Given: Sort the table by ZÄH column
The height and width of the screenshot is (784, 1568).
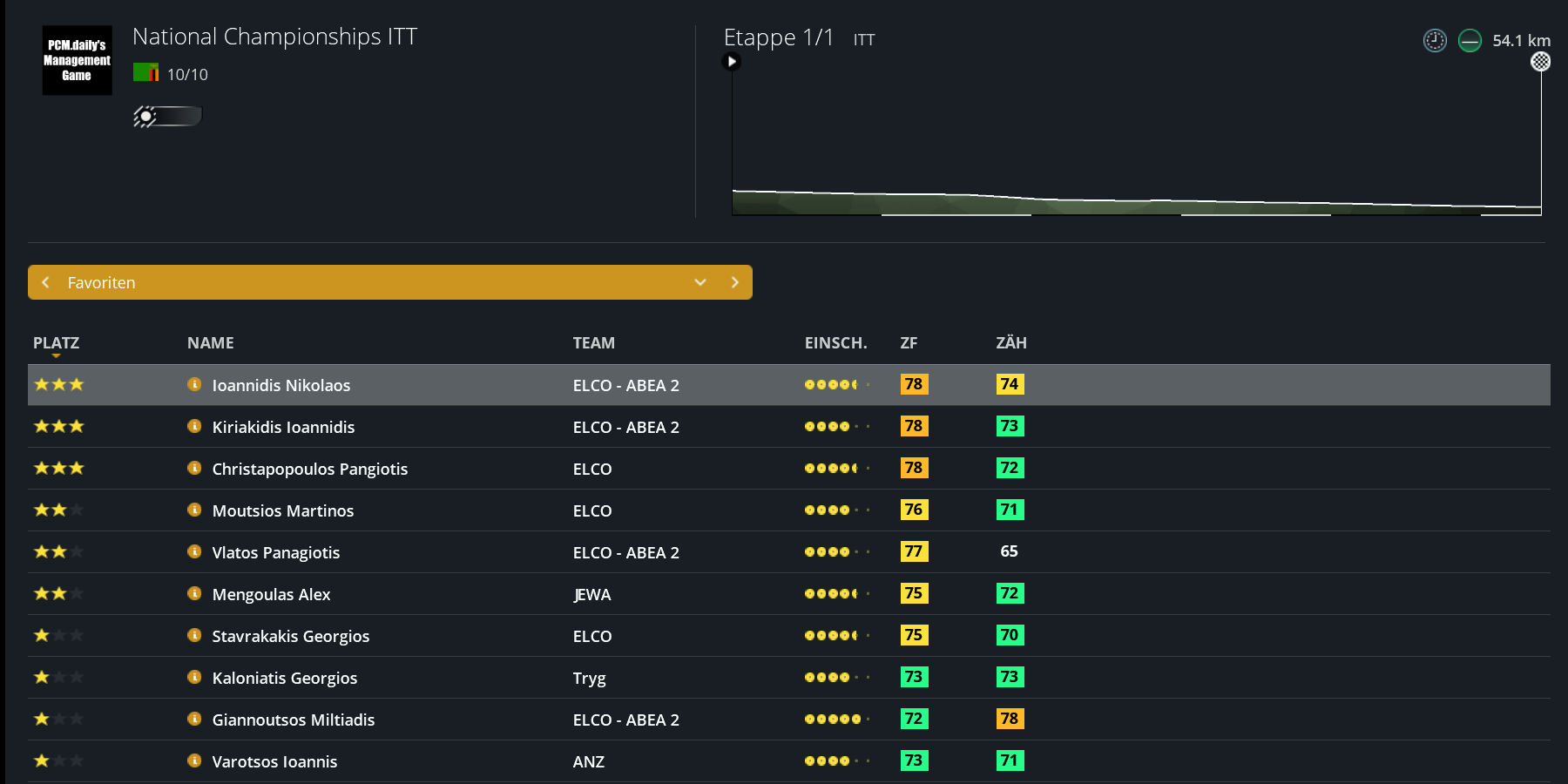Looking at the screenshot, I should point(1011,342).
